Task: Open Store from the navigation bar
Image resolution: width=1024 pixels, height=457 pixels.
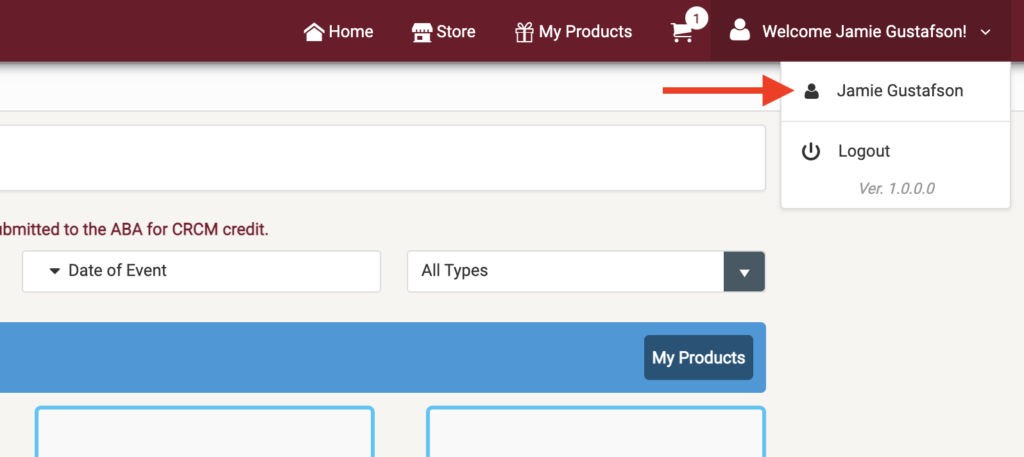Action: click(443, 31)
